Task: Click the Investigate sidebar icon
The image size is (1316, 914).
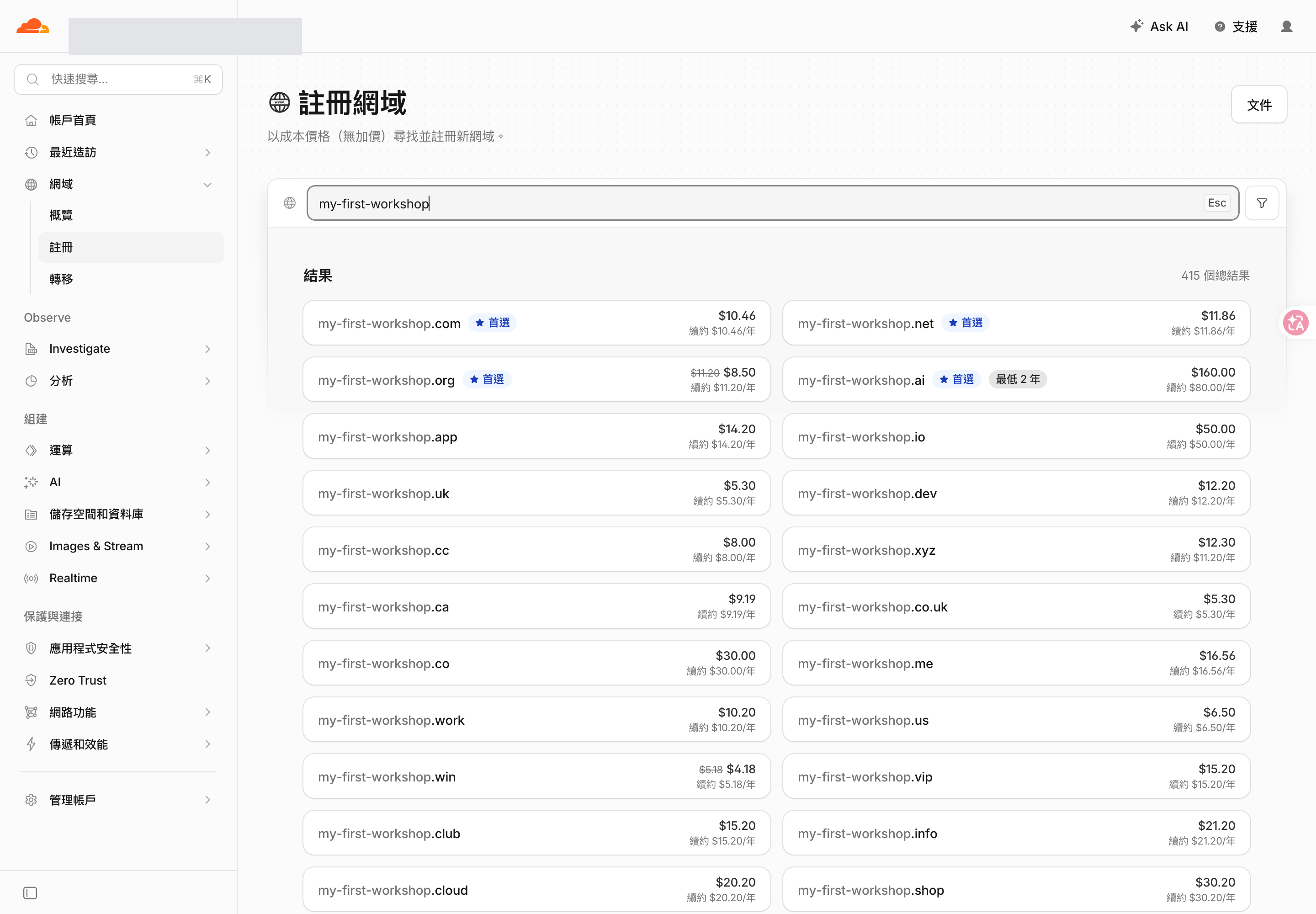Action: coord(31,349)
